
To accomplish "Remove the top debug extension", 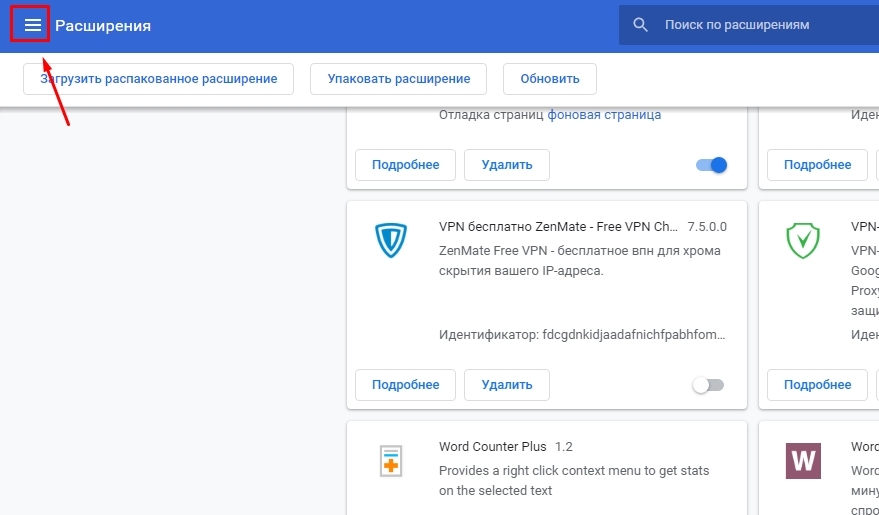I will (x=506, y=165).
